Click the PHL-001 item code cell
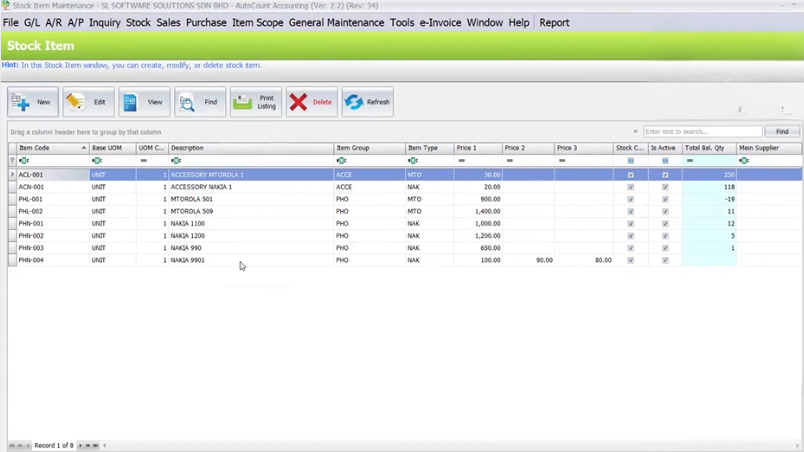Screen dimensions: 804x452 pyautogui.click(x=52, y=199)
